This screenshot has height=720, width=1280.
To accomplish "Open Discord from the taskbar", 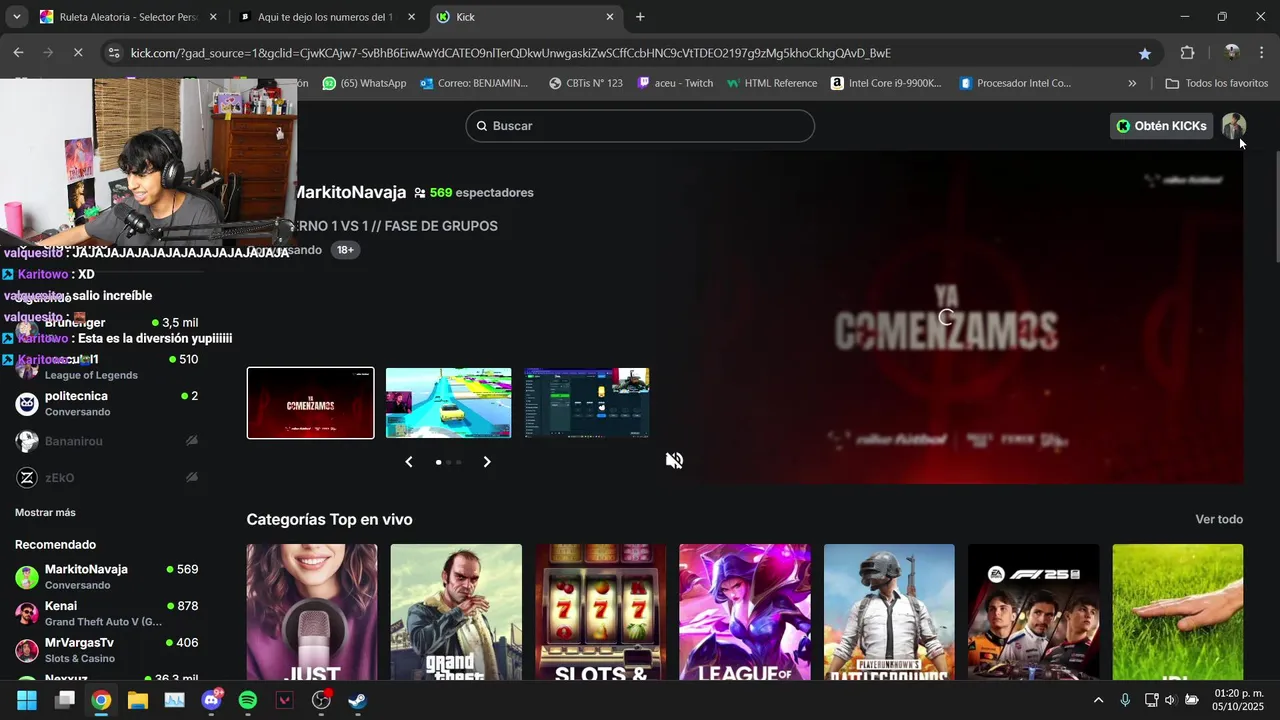I will 211,700.
